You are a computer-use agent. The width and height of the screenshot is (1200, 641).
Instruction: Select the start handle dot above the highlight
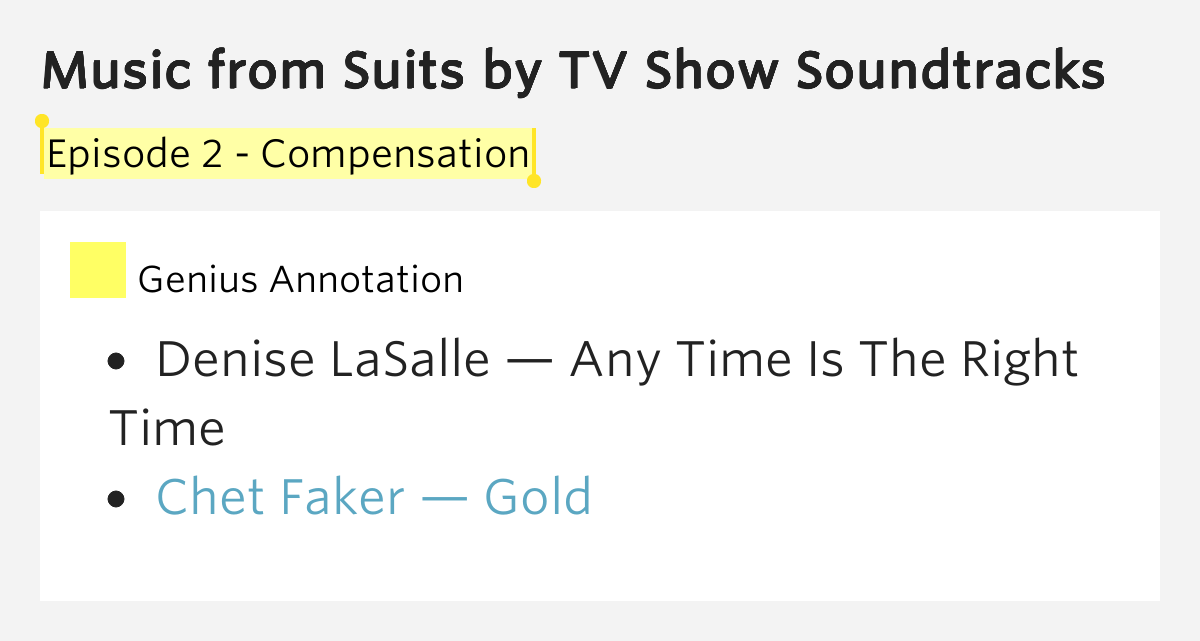click(41, 121)
